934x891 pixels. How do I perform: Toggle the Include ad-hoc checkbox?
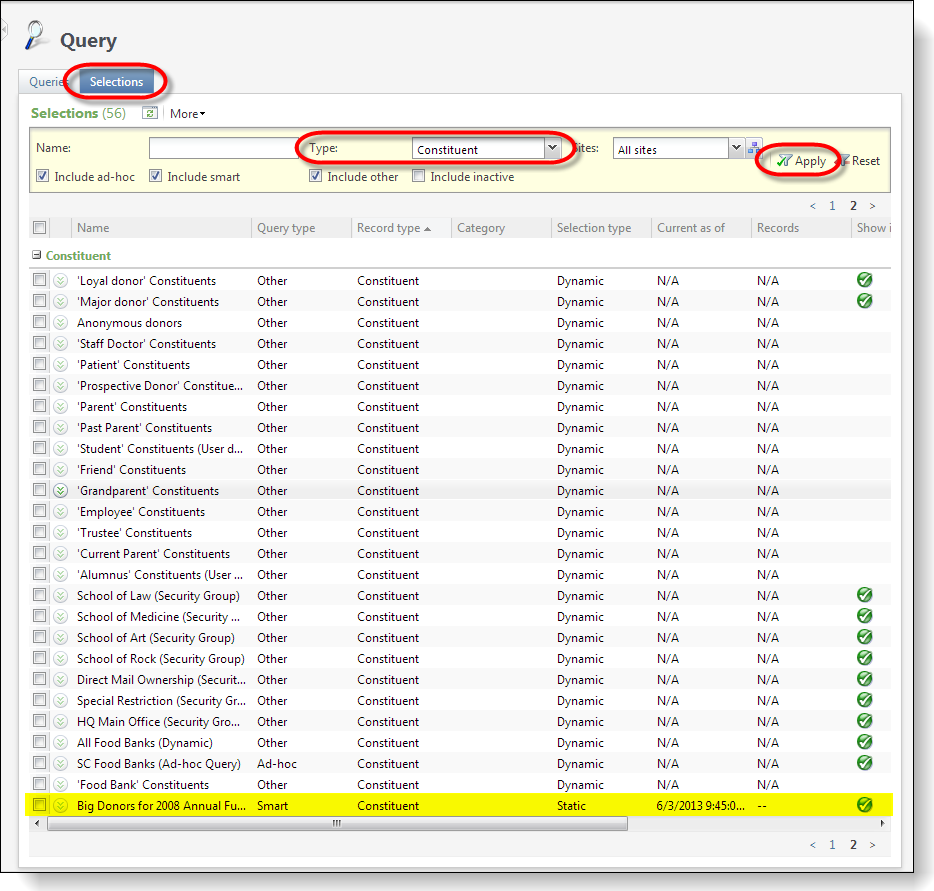[x=43, y=176]
